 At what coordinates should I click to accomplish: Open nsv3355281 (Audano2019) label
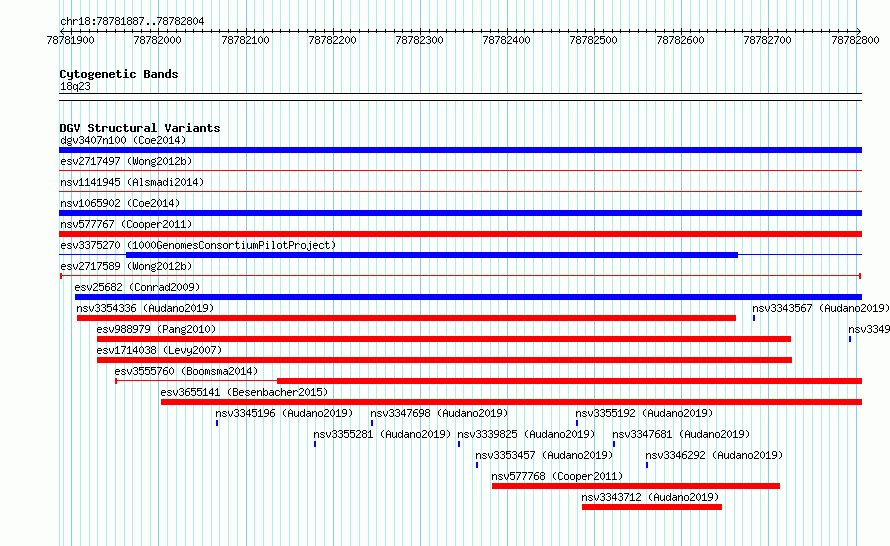click(x=382, y=434)
